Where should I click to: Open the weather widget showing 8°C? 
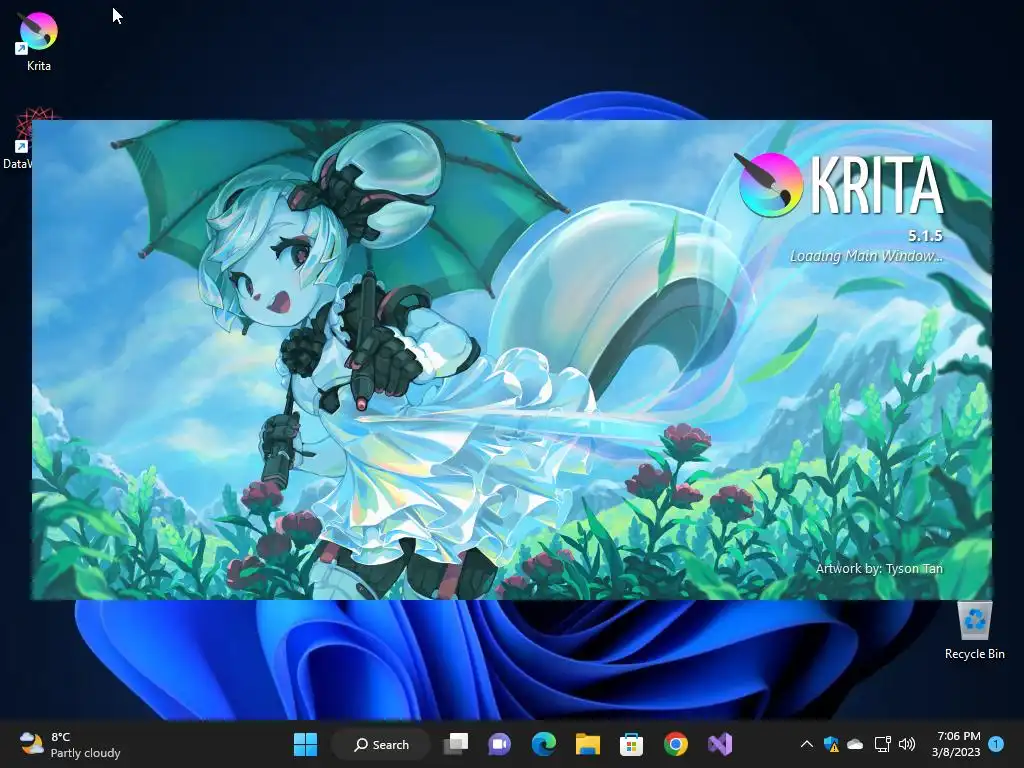coord(70,744)
